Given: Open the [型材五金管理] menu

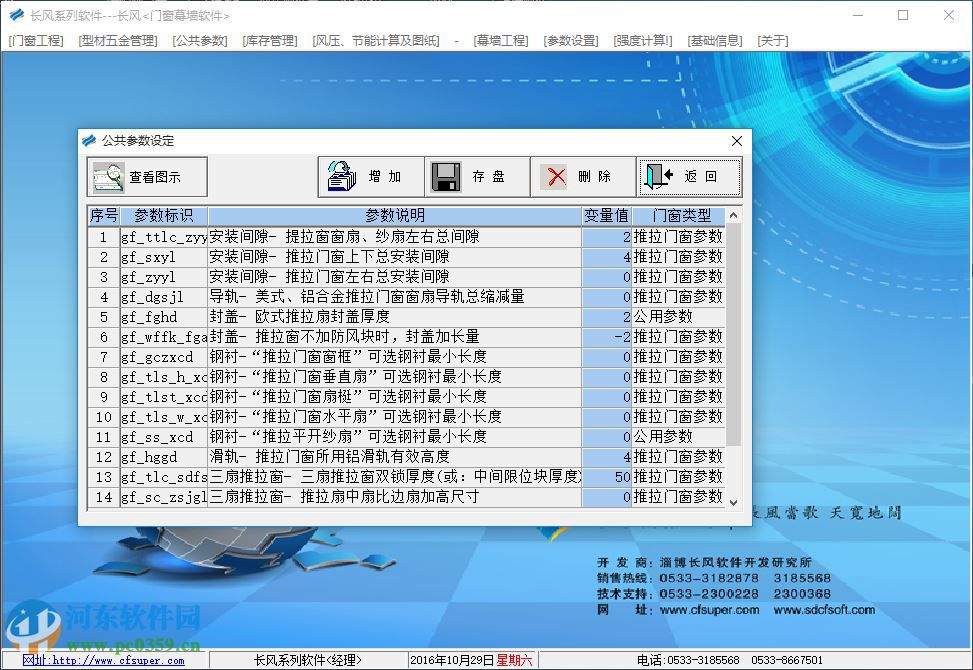Looking at the screenshot, I should tap(117, 40).
